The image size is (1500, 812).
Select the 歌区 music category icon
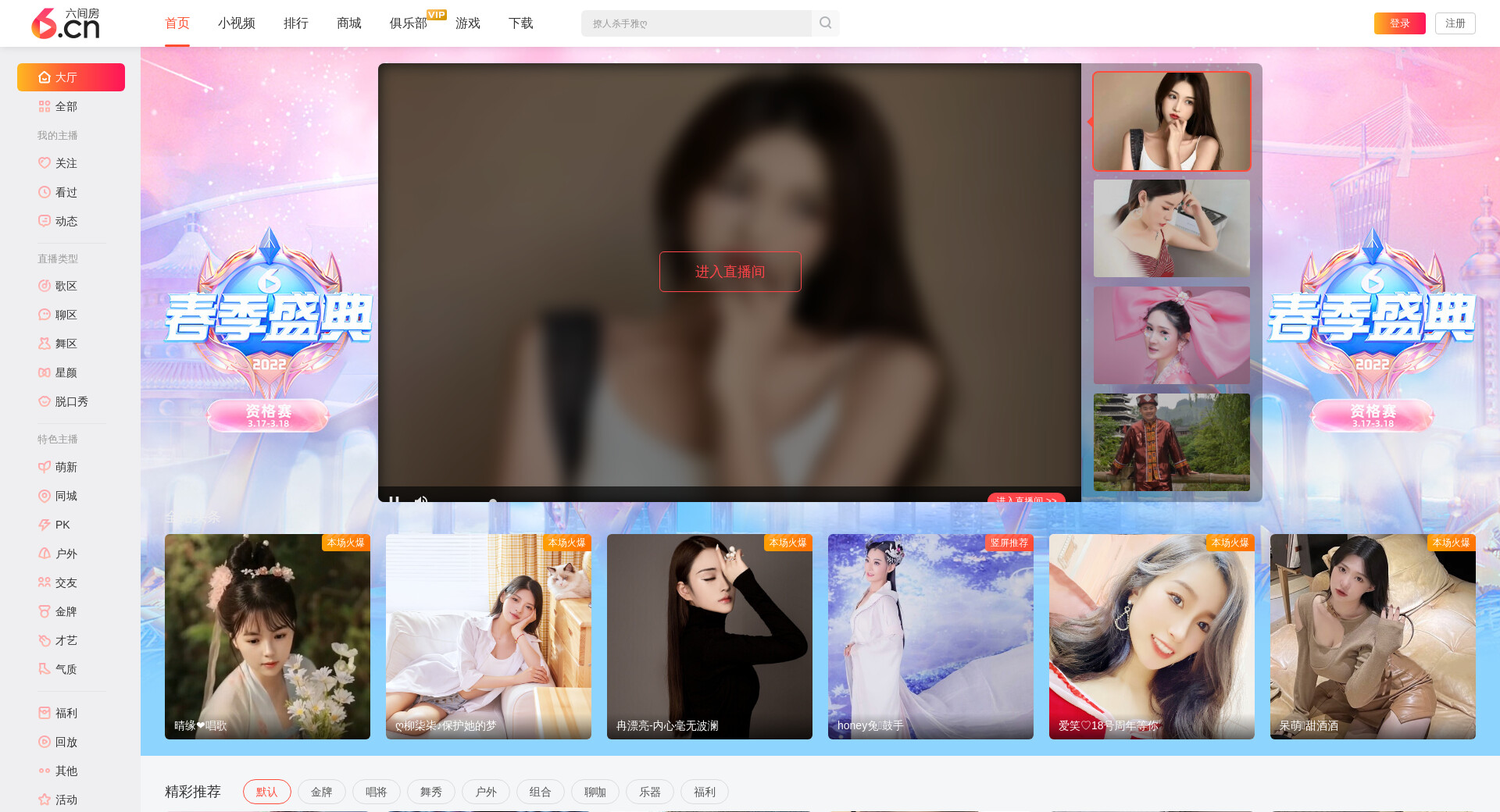click(x=45, y=286)
